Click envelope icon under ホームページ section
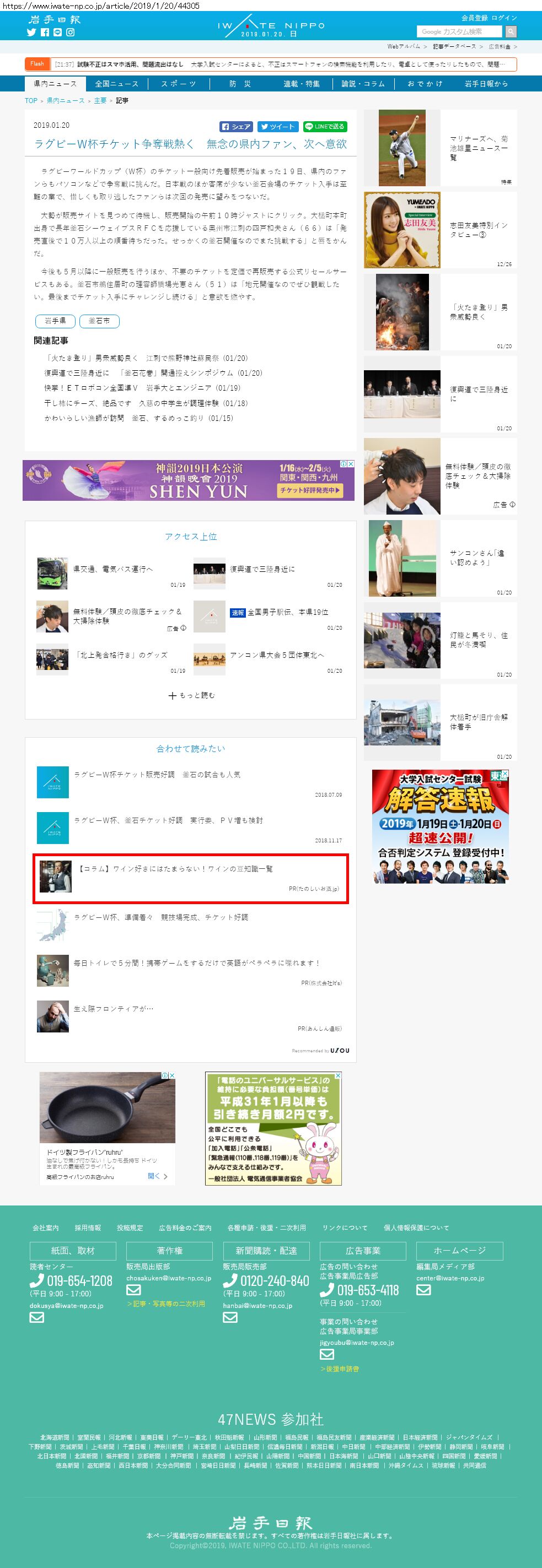The width and height of the screenshot is (542, 1568). click(x=423, y=1290)
